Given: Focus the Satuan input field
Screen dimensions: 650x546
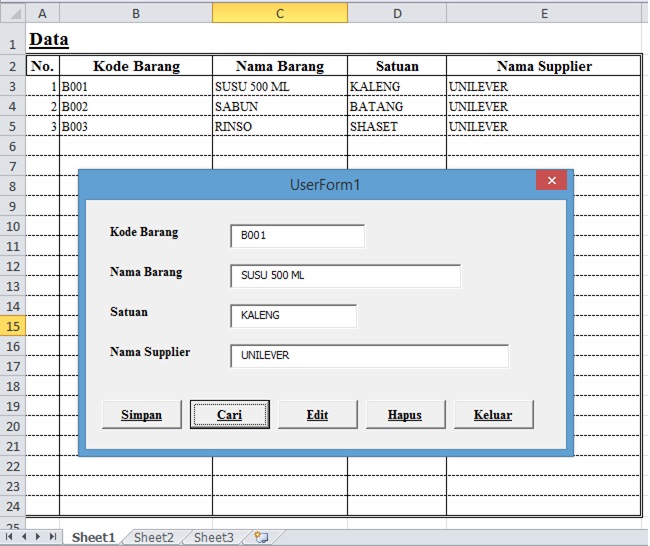Looking at the screenshot, I should (x=293, y=316).
